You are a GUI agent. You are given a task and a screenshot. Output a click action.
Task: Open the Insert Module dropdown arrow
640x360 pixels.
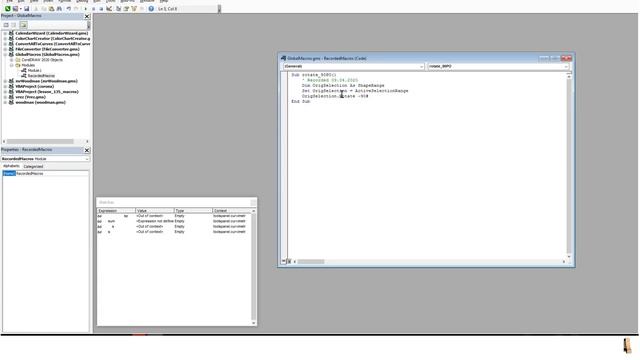click(x=20, y=9)
